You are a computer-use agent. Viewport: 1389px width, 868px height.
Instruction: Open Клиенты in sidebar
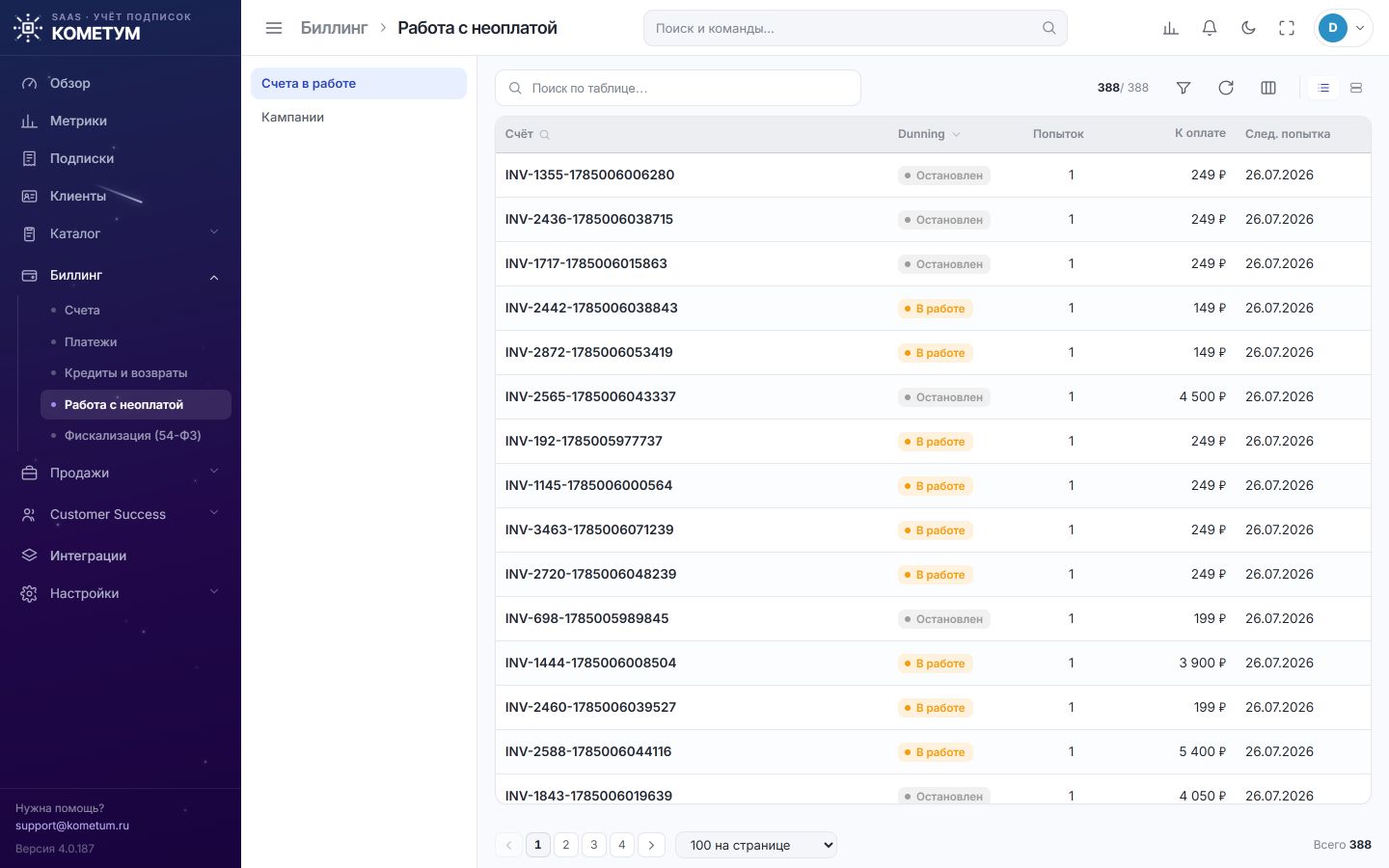121,196
